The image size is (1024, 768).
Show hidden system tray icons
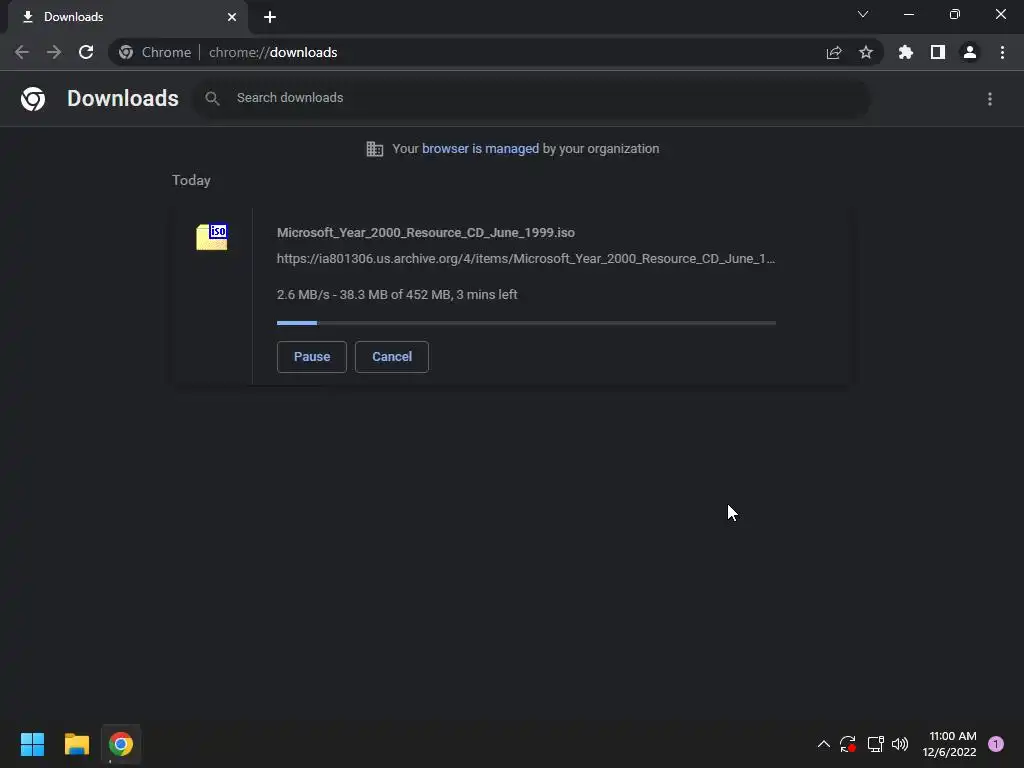824,744
